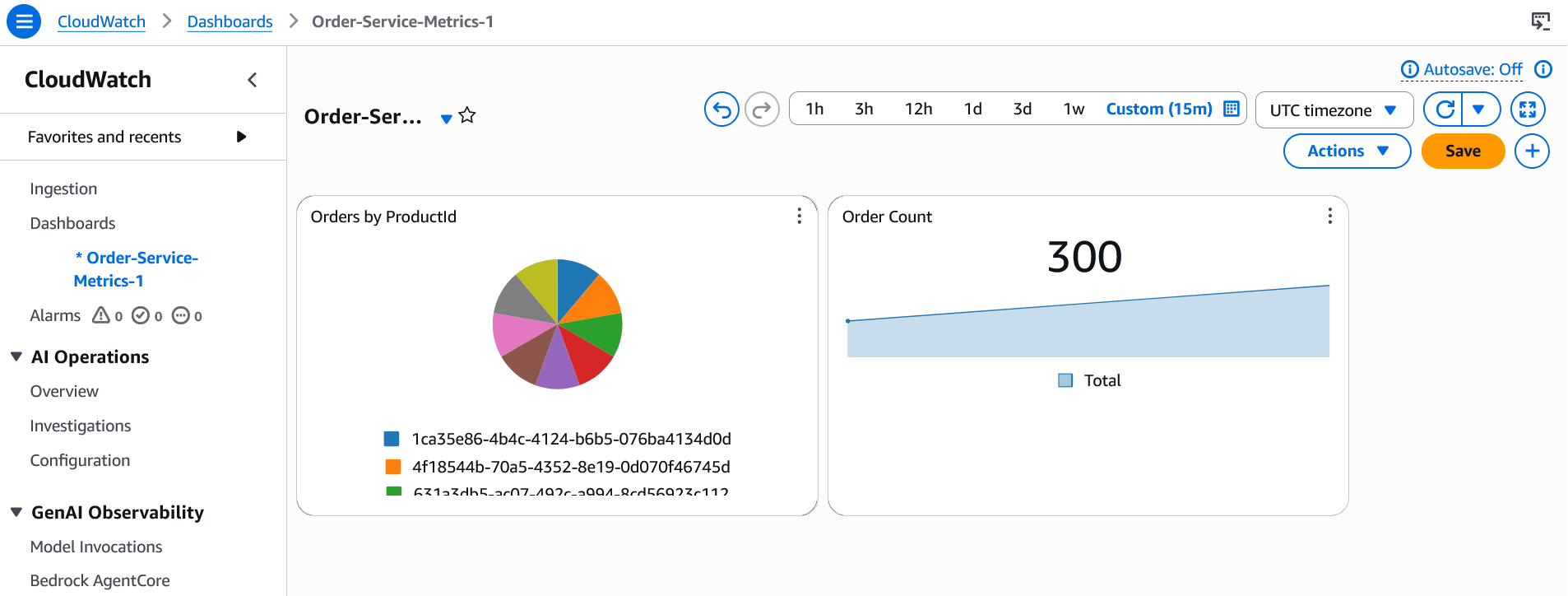Open Configuration in sidebar
This screenshot has width=1568, height=596.
[x=80, y=460]
